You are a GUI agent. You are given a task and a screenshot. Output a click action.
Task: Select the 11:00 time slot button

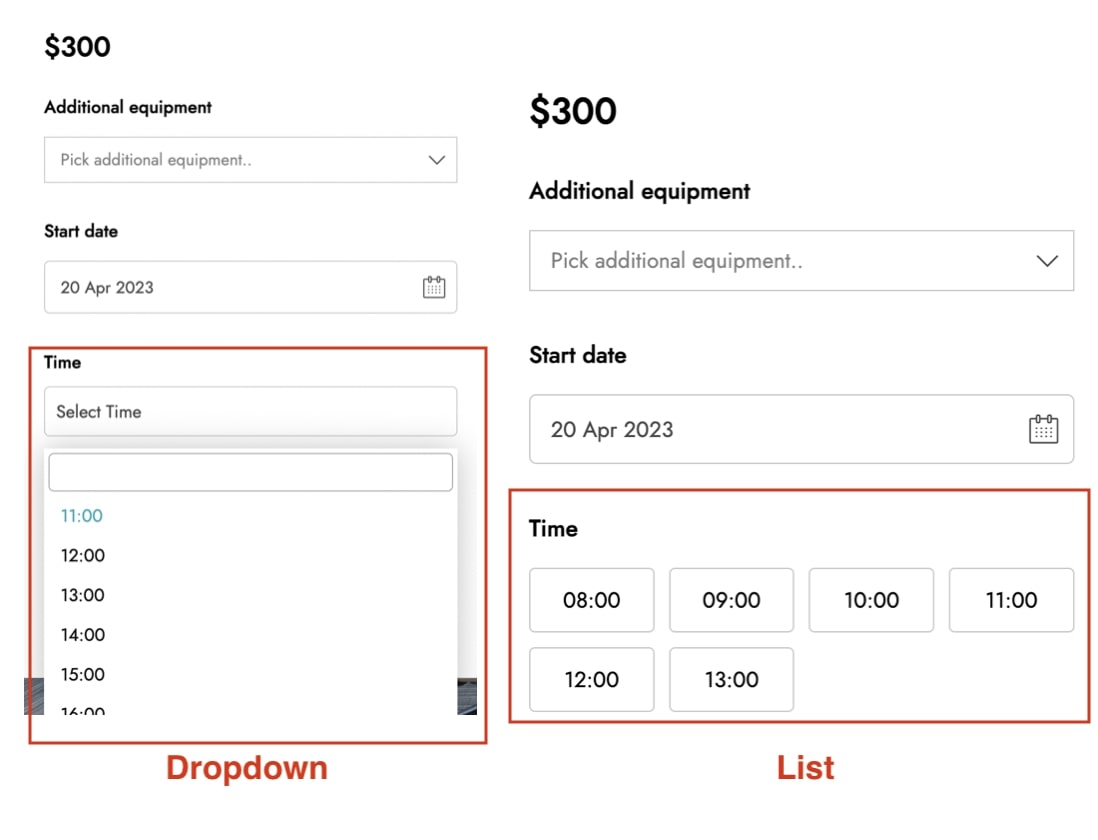pos(1011,600)
